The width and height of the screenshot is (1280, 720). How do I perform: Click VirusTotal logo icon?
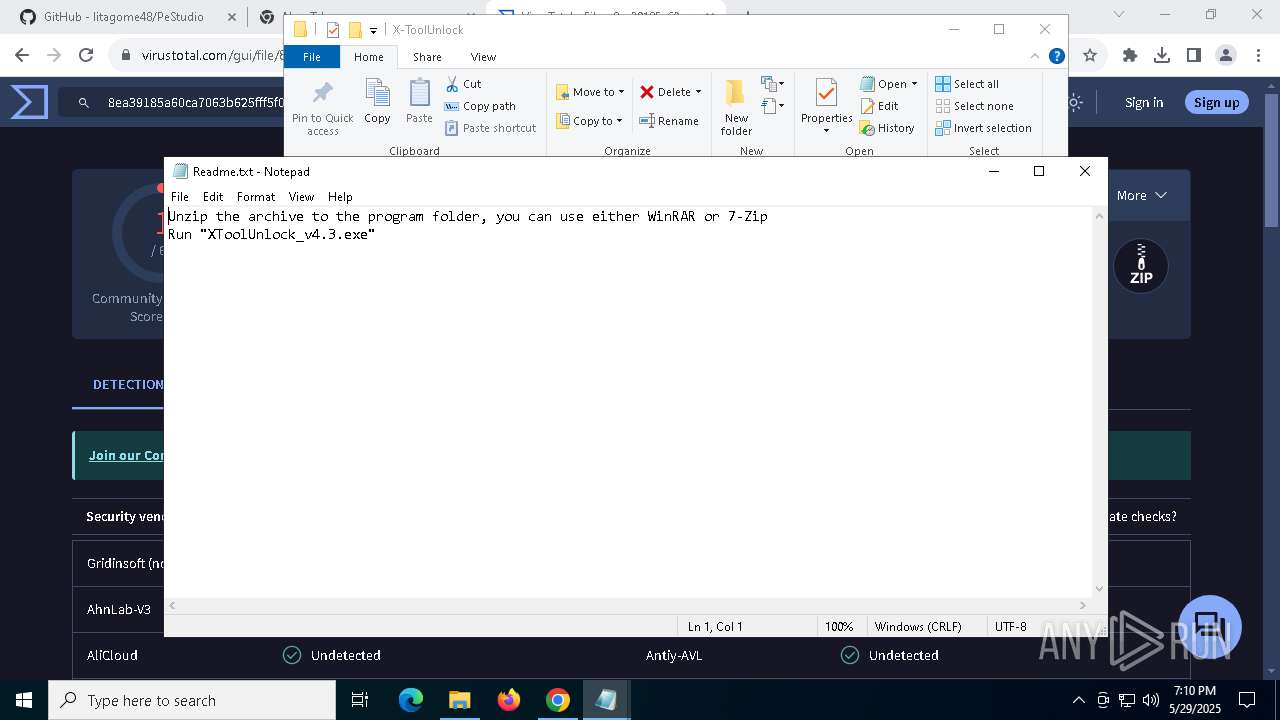tap(29, 102)
